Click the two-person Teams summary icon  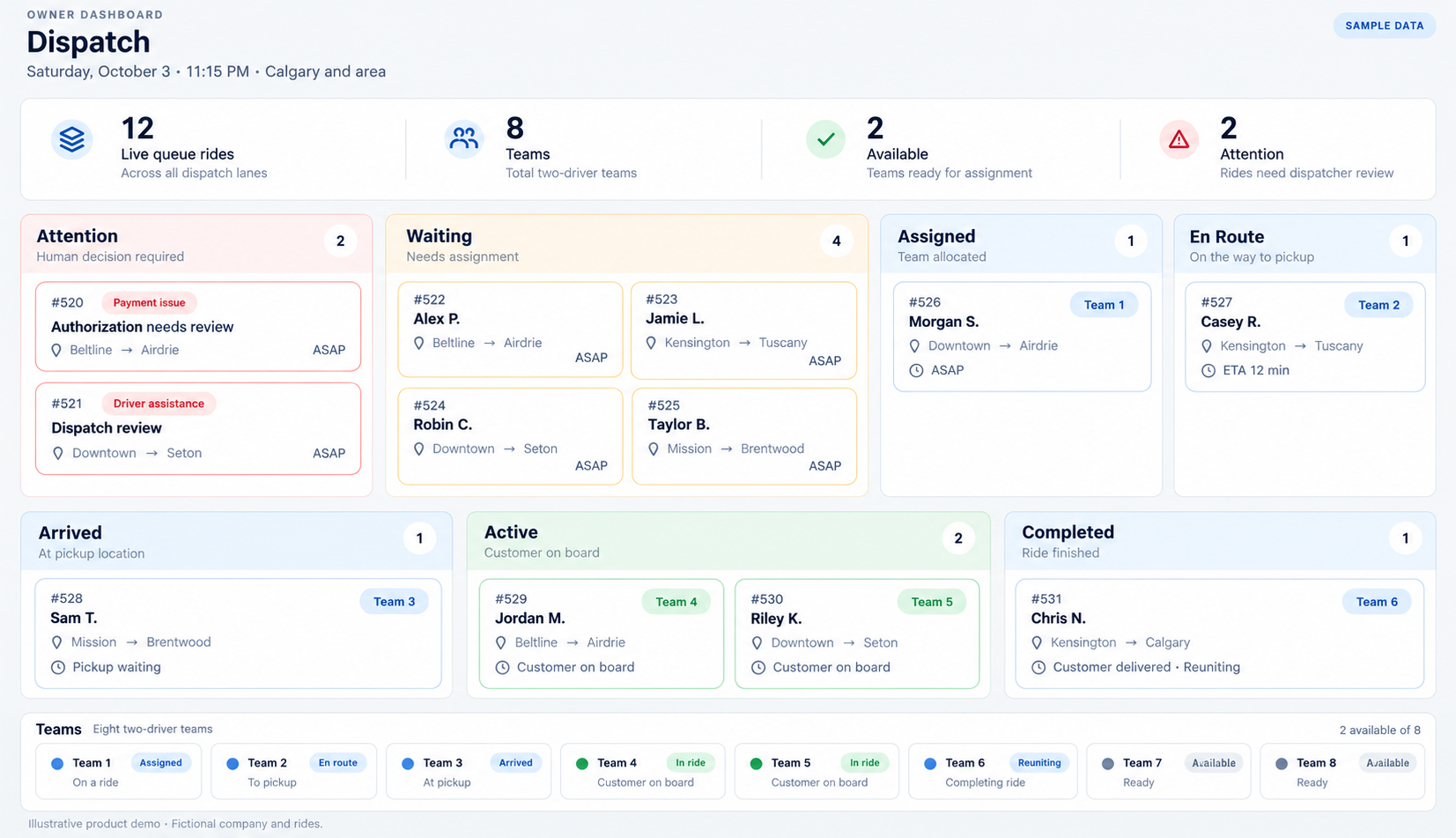tap(463, 138)
